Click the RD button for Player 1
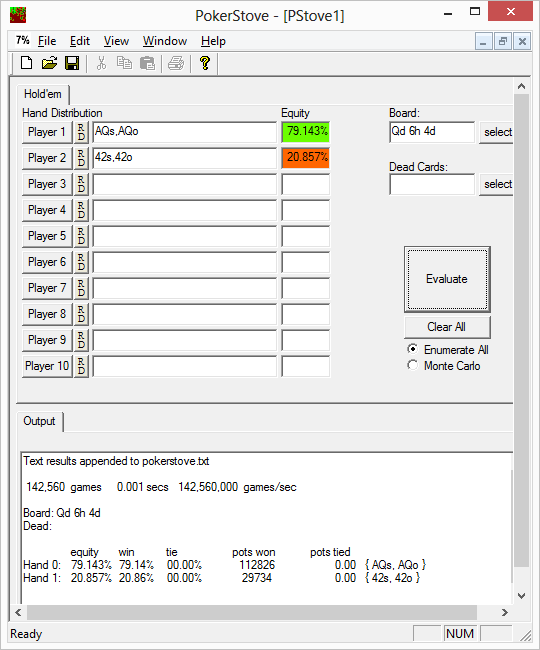 tap(81, 132)
